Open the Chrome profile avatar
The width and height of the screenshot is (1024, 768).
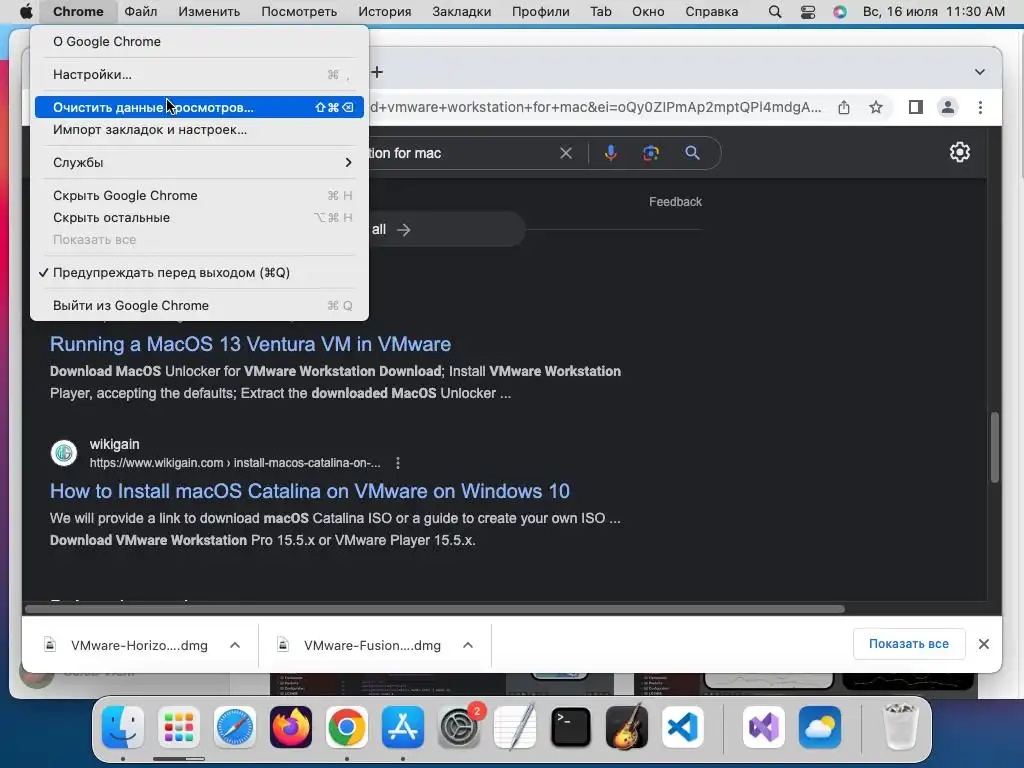coord(948,107)
